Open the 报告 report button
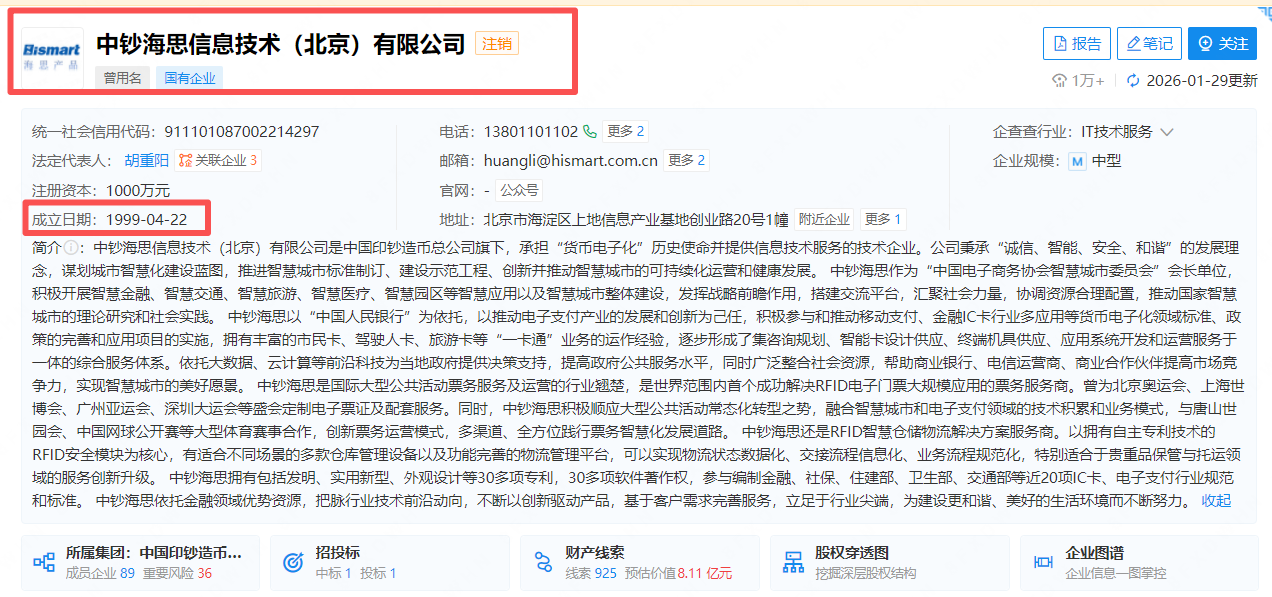 [x=1076, y=43]
